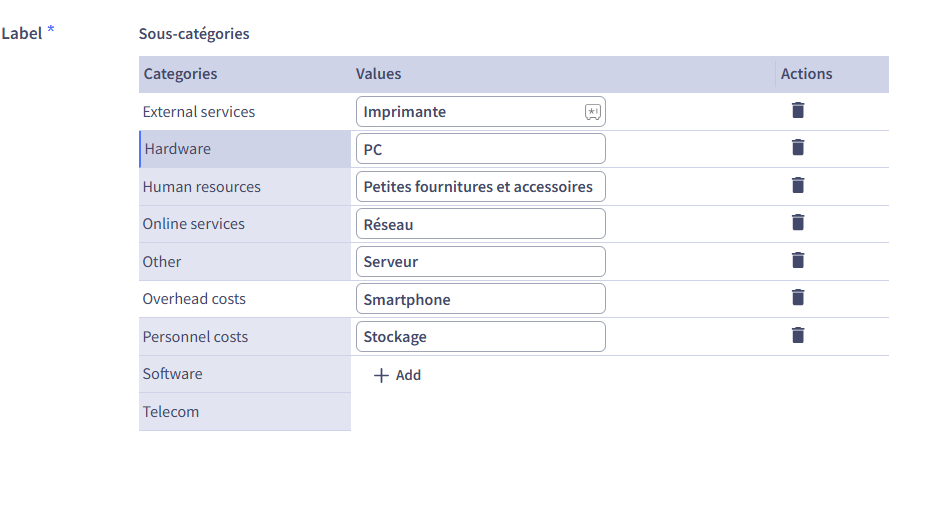Open the Telecom category
930x523 pixels.
pyautogui.click(x=171, y=412)
